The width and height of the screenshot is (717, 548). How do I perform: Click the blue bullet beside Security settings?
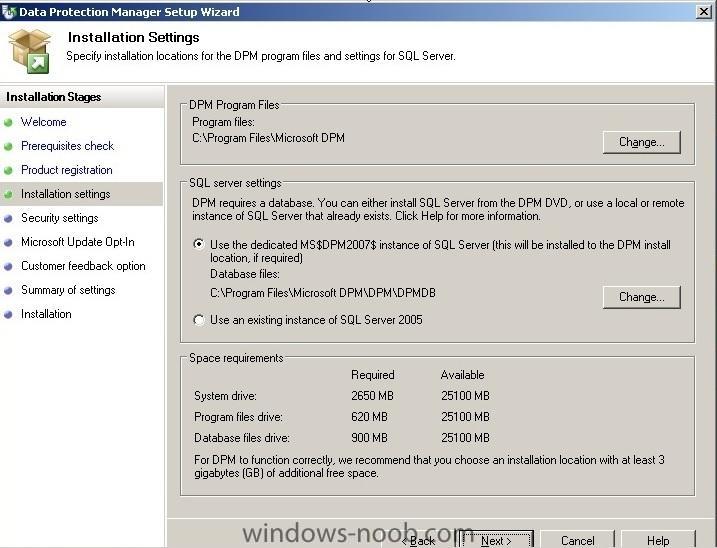click(8, 218)
